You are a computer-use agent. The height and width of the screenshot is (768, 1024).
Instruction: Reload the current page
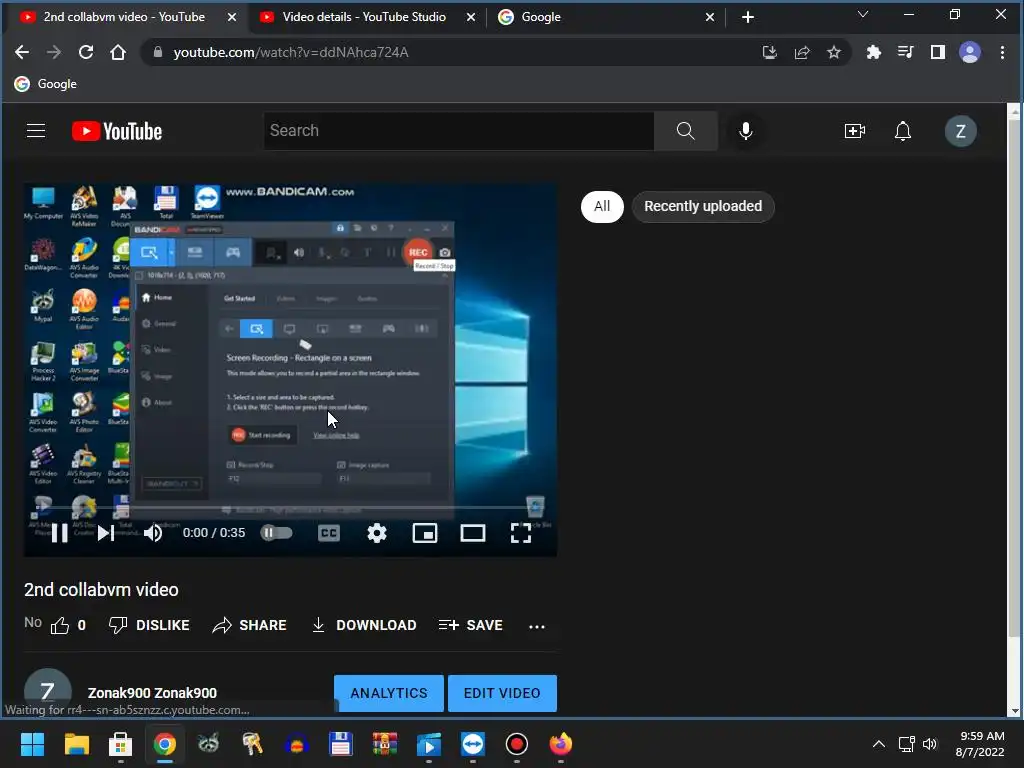86,52
